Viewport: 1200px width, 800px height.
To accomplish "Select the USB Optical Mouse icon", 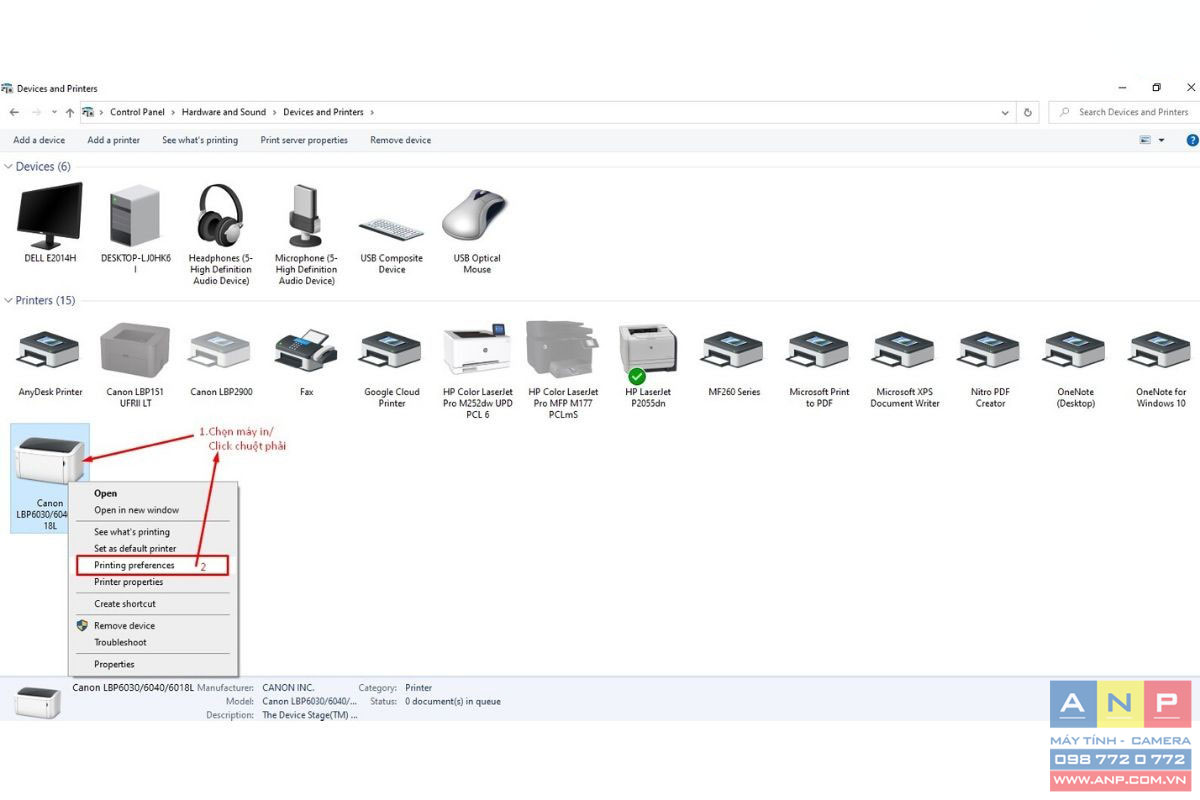I will click(477, 229).
